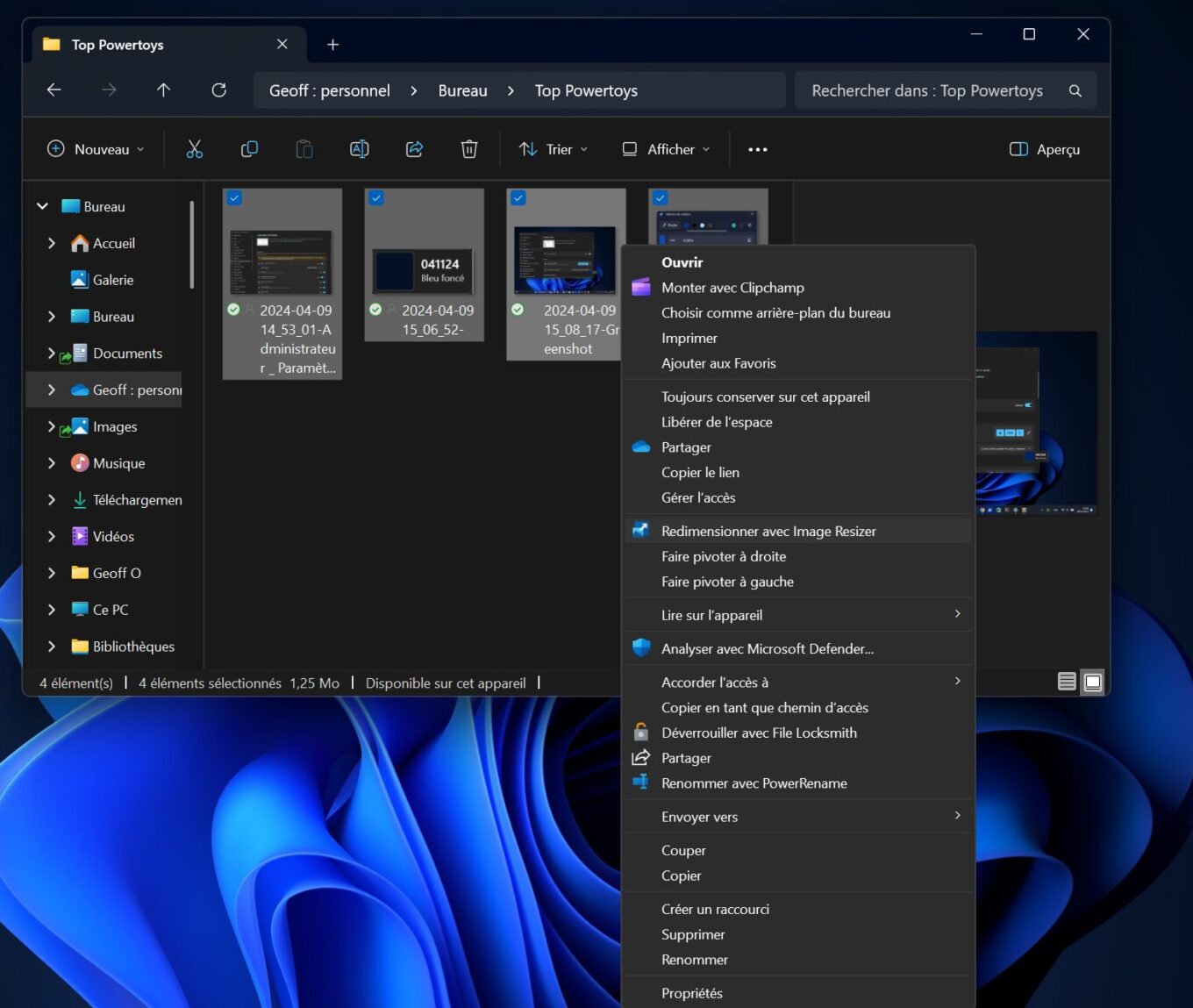
Task: Click the OneDrive cloud icon beside Partager
Action: (641, 447)
